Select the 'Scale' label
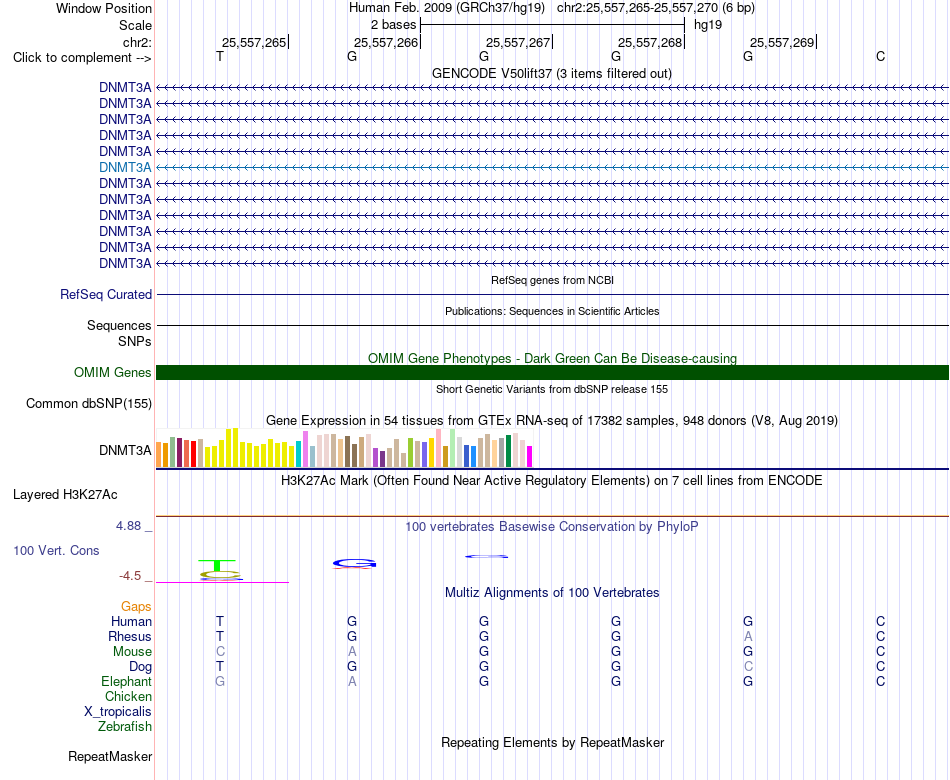 [x=135, y=25]
